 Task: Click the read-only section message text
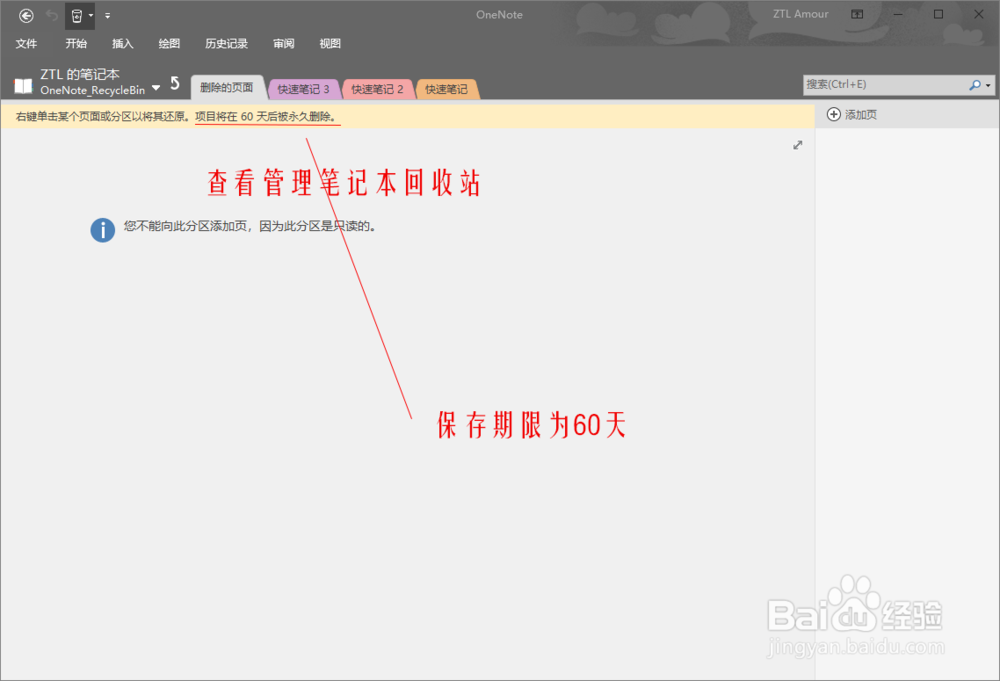click(249, 226)
